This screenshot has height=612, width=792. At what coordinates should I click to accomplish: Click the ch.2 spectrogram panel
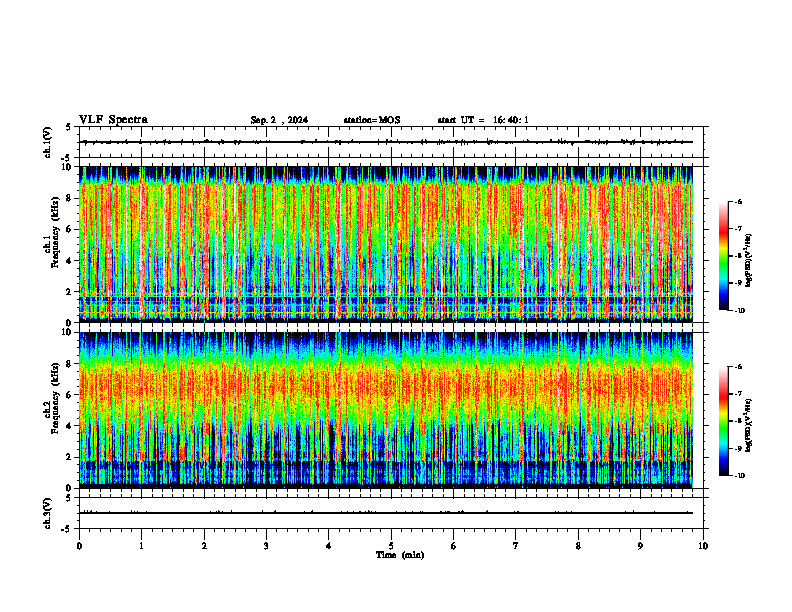coord(386,410)
